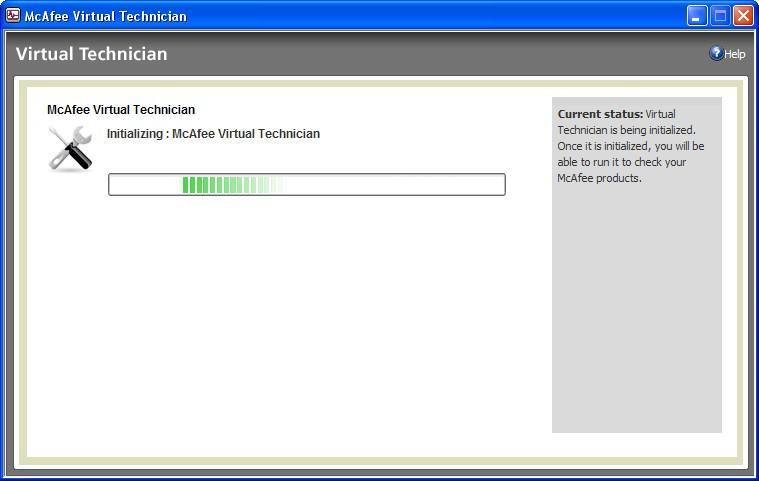Click the 'Virtual Technician' header title

point(91,54)
